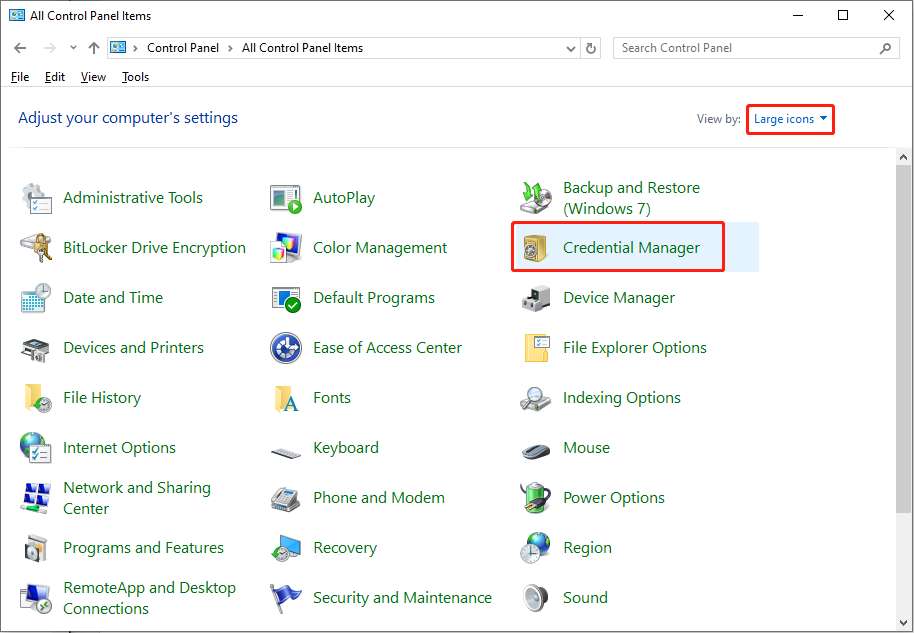Click the Back navigation arrow
This screenshot has height=633, width=914.
coord(20,47)
